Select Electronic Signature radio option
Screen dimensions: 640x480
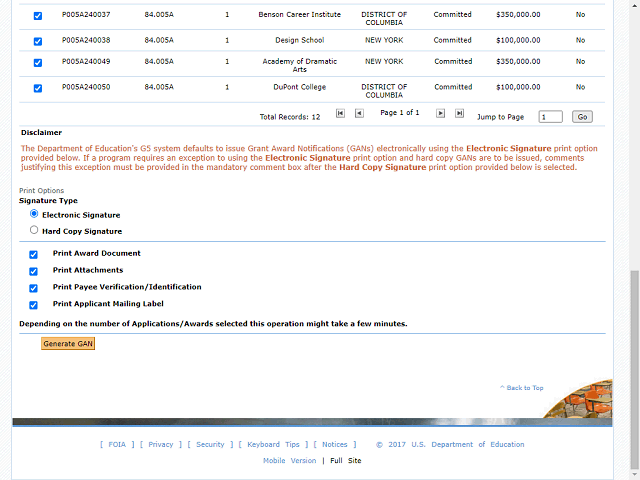[x=34, y=214]
